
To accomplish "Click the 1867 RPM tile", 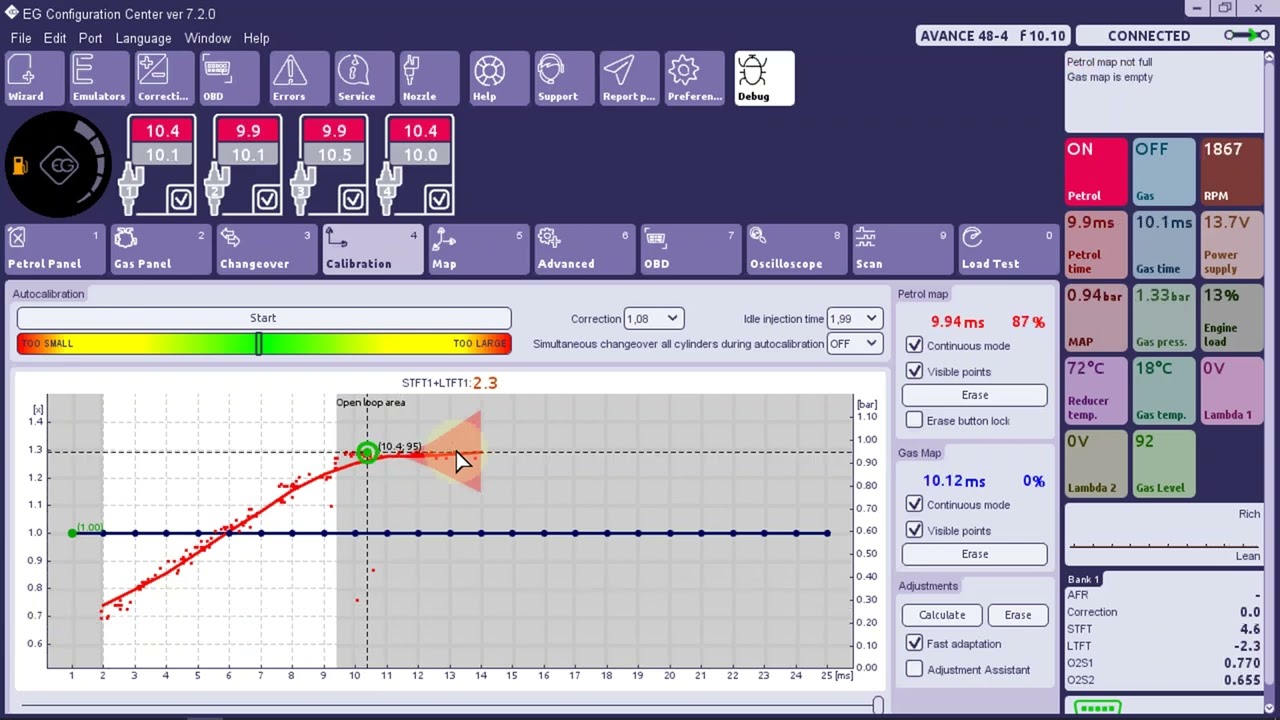I will (1232, 172).
